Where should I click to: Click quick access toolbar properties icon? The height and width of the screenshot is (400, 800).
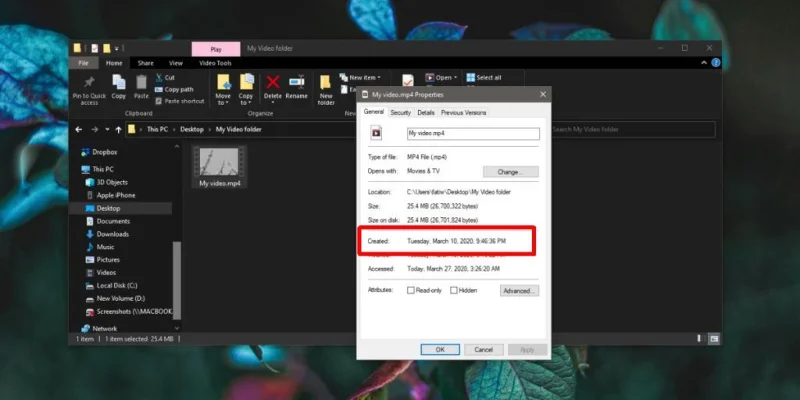(94, 48)
